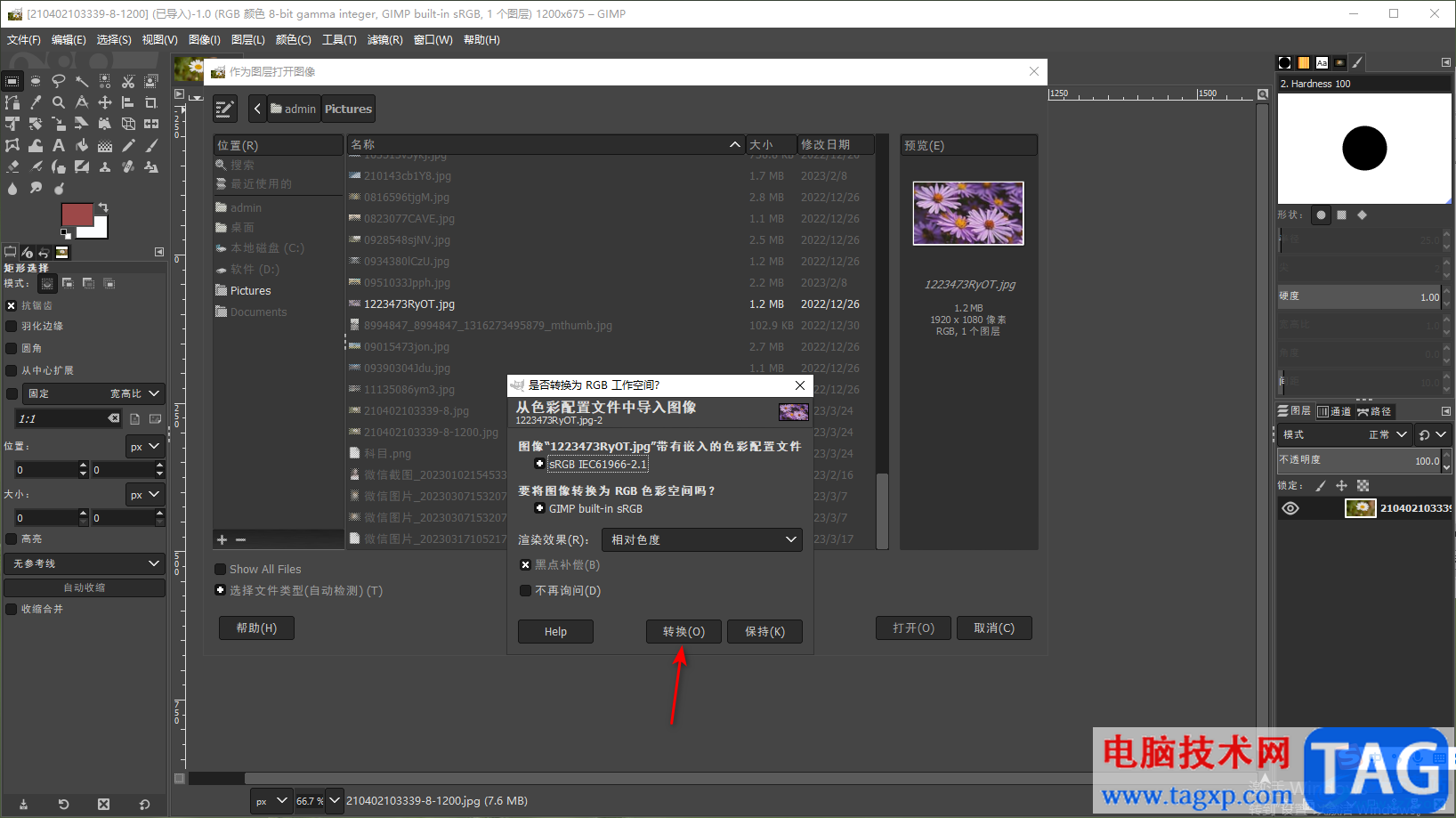The image size is (1456, 818).
Task: Open the Filters menu
Action: click(x=384, y=40)
